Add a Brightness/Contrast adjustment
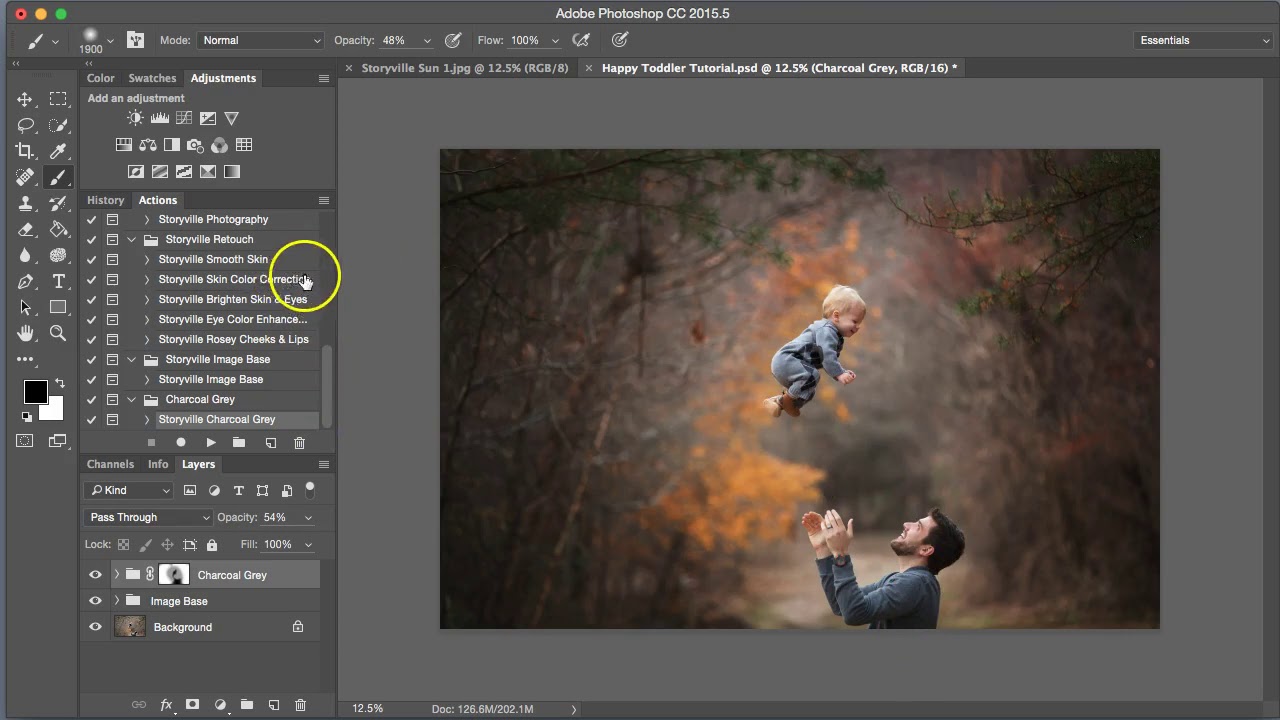This screenshot has width=1280, height=720. (135, 118)
